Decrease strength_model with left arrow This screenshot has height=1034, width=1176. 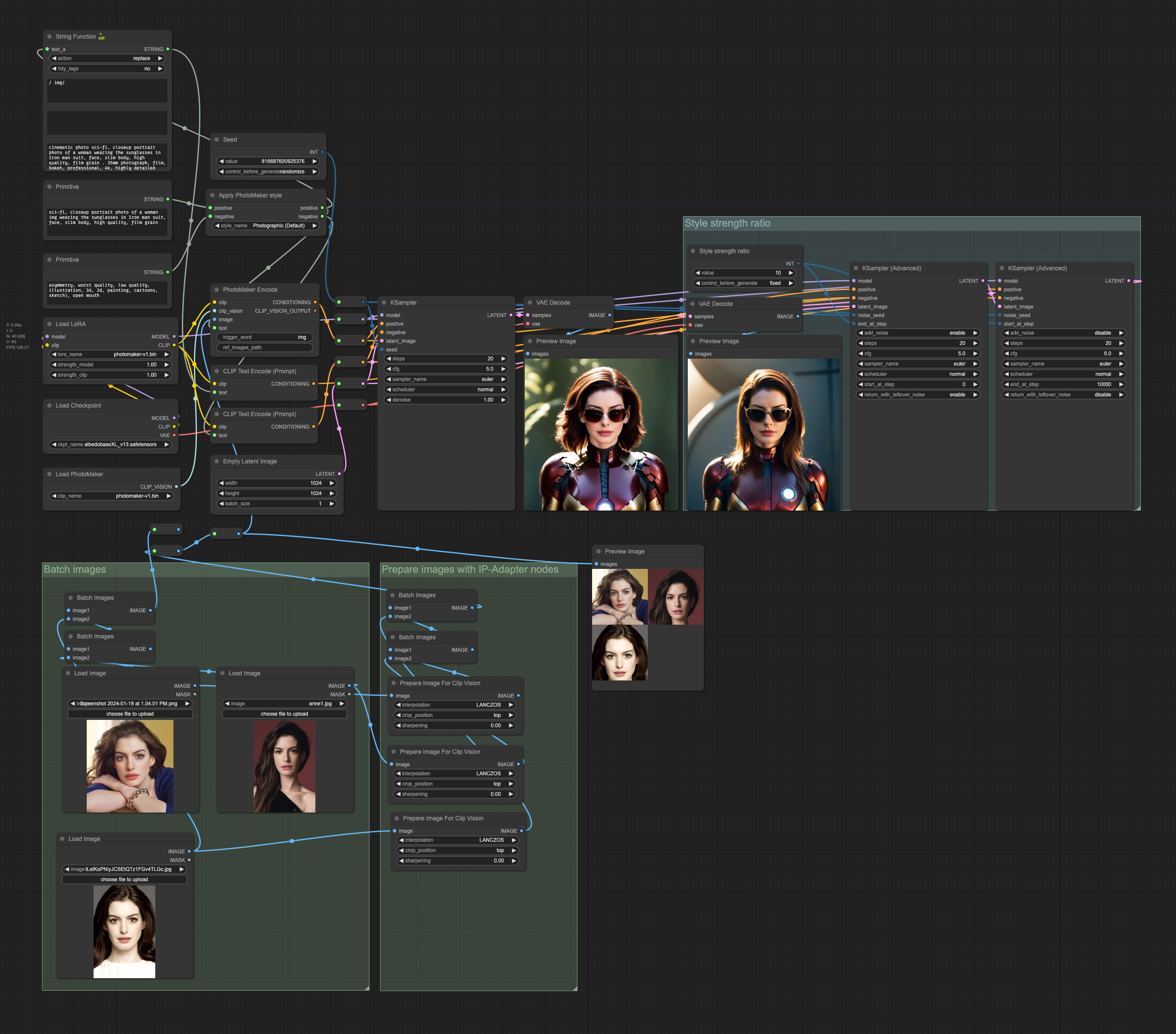point(54,364)
